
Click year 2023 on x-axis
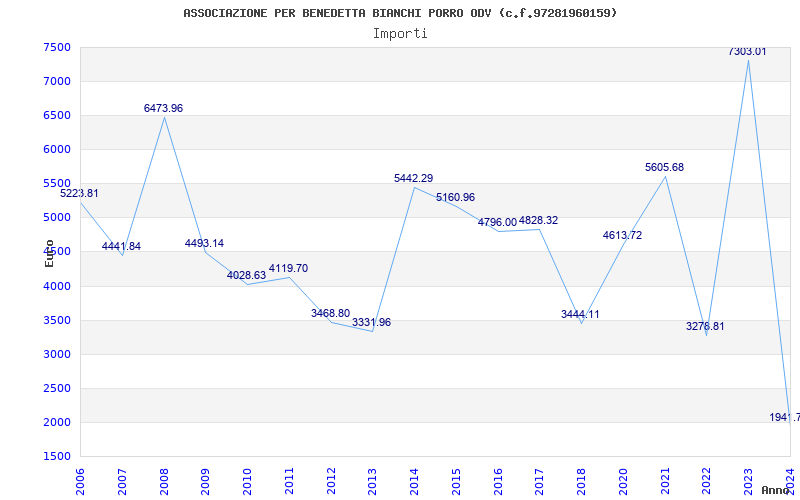(x=748, y=481)
